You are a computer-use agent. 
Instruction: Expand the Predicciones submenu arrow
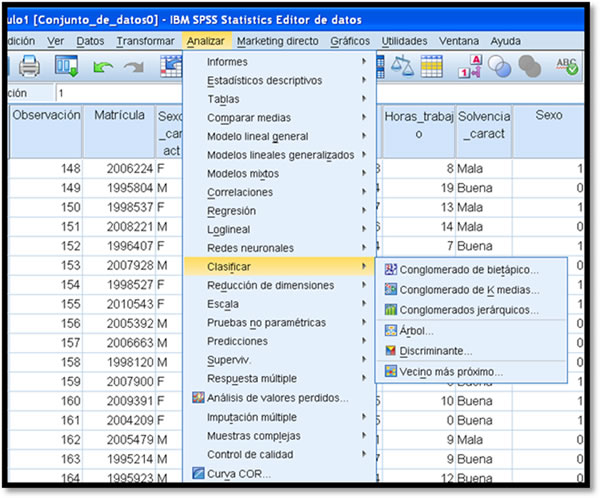364,341
